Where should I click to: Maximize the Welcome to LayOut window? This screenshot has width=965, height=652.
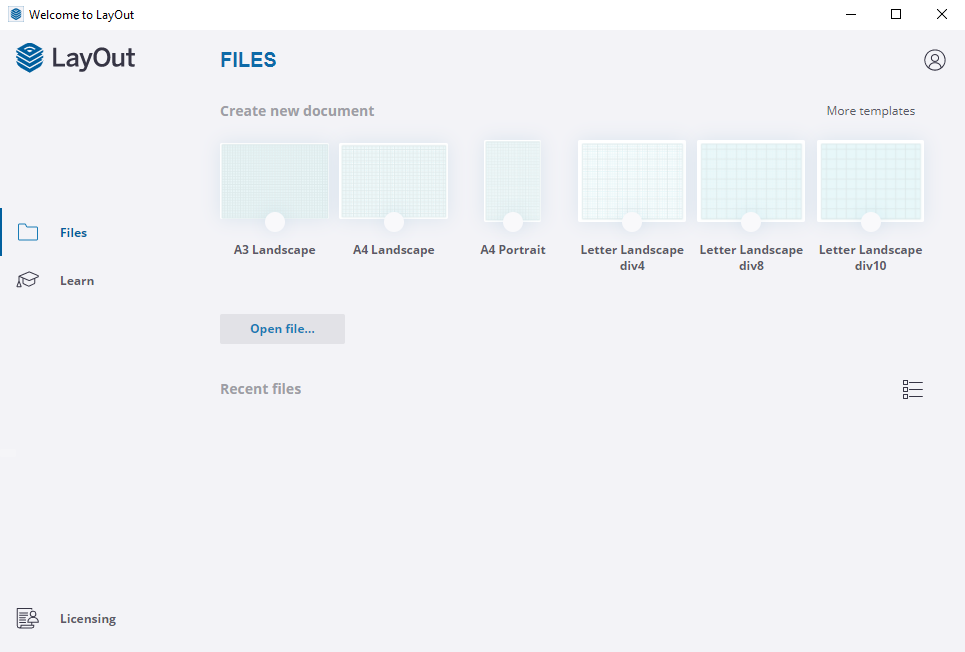coord(896,14)
